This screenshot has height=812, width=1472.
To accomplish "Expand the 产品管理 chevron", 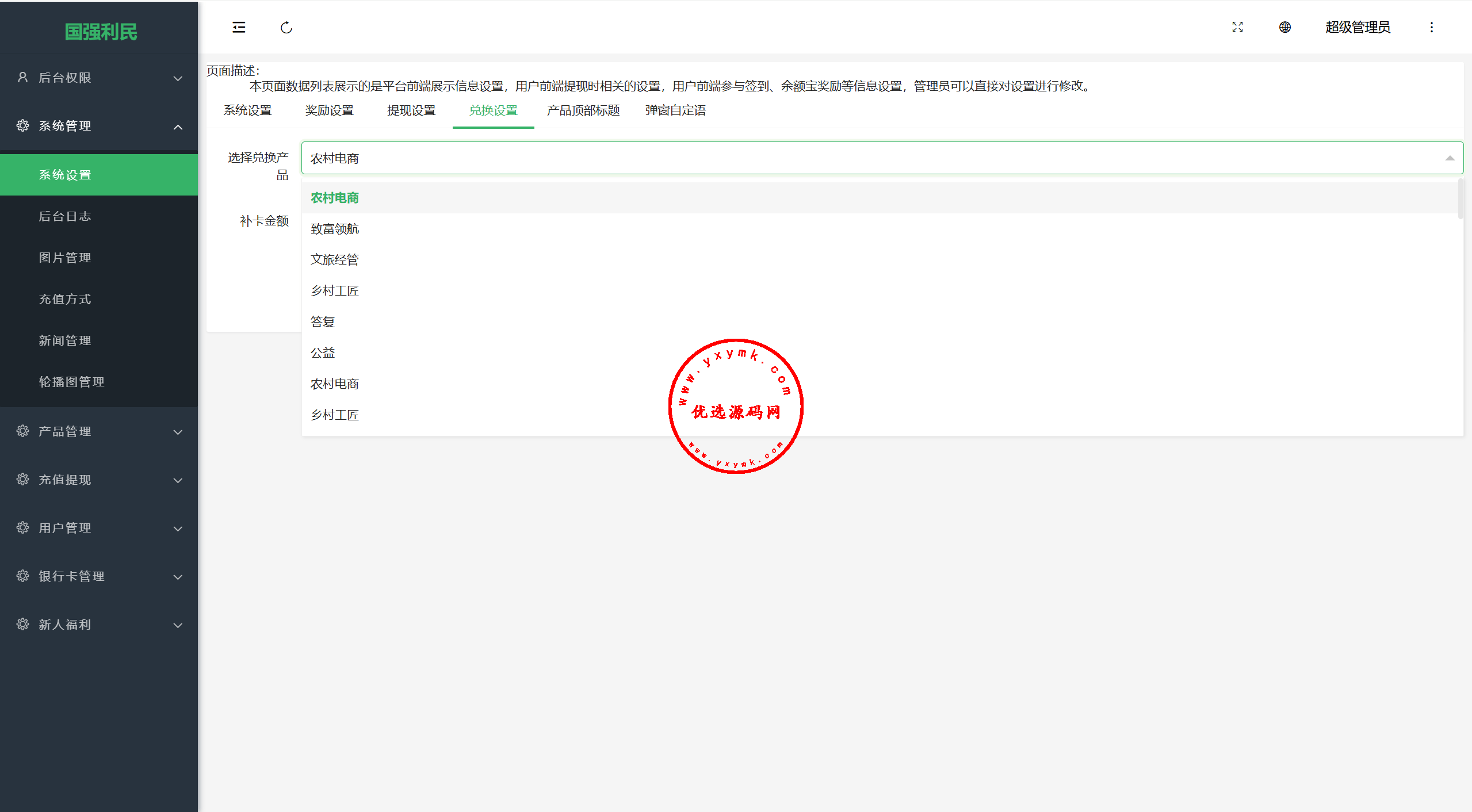I will 178,432.
